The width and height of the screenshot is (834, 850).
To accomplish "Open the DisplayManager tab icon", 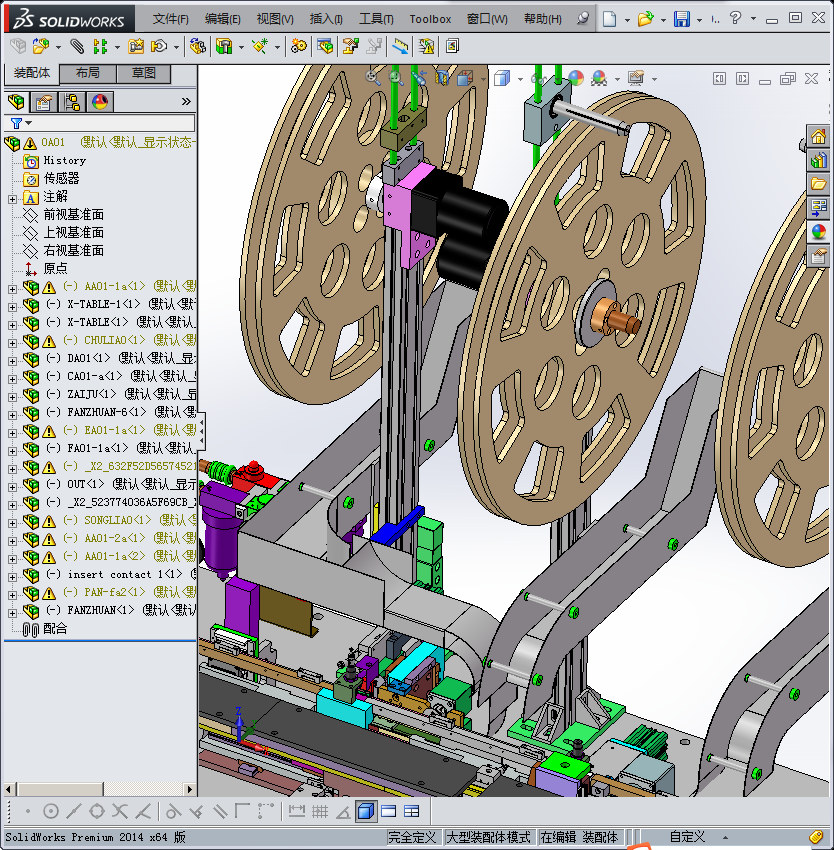I will tap(99, 102).
